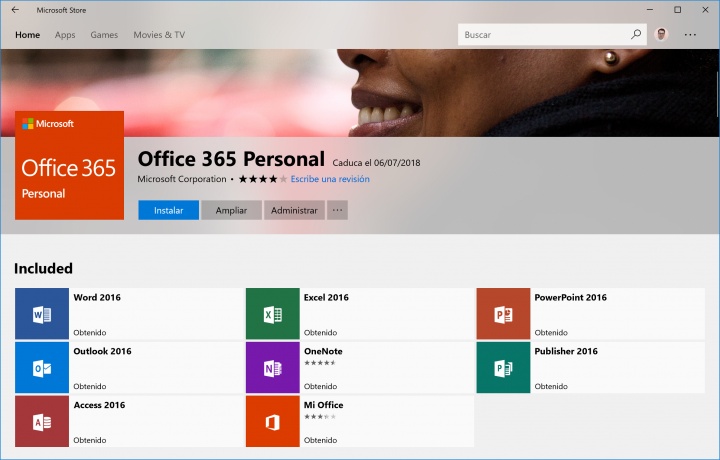Image resolution: width=720 pixels, height=460 pixels.
Task: Click the Outlook 2016 icon
Action: point(42,368)
